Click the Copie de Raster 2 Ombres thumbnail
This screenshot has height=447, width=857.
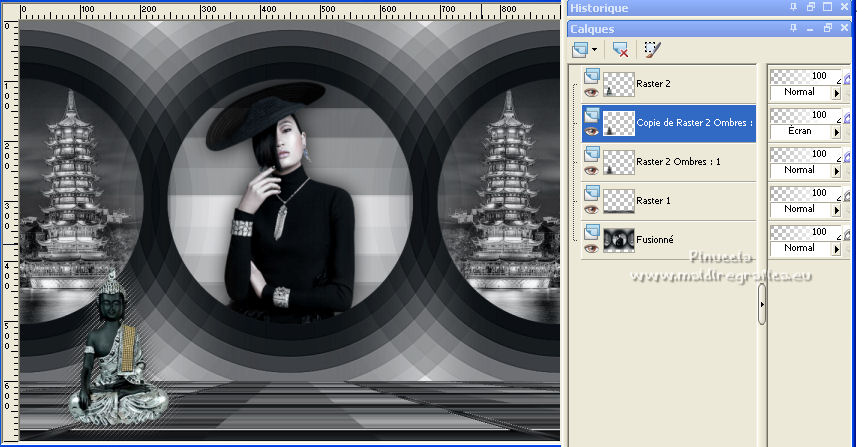pos(619,123)
